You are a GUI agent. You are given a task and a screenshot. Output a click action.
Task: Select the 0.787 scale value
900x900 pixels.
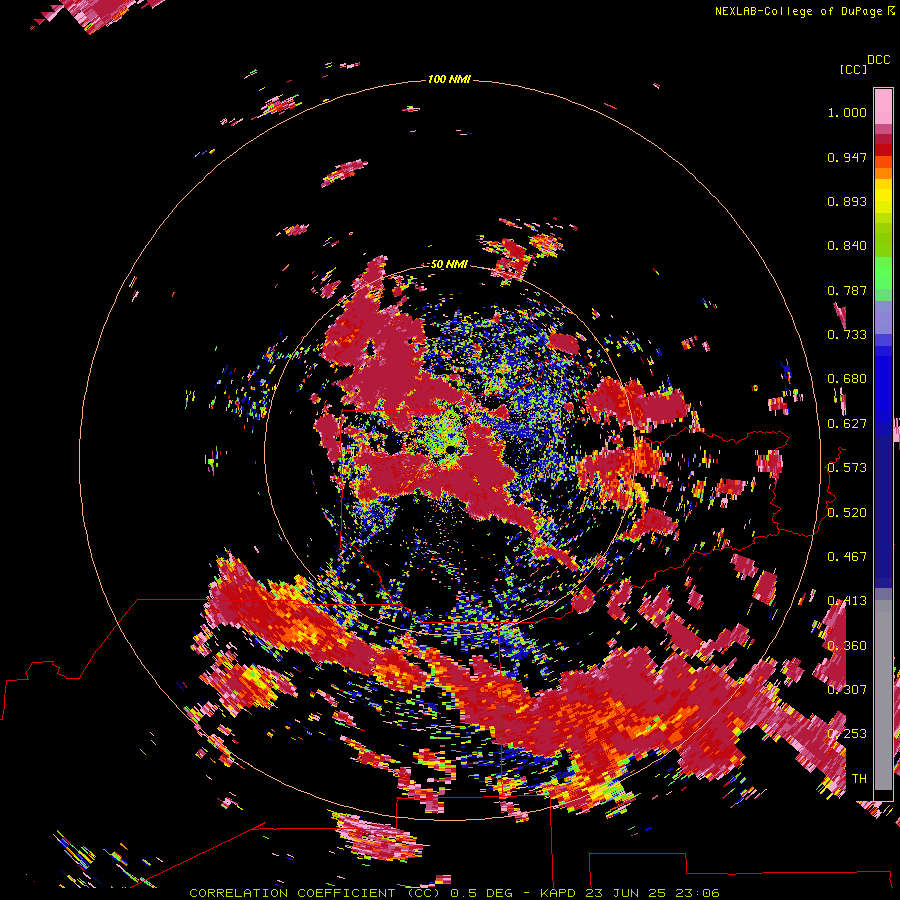[x=847, y=290]
